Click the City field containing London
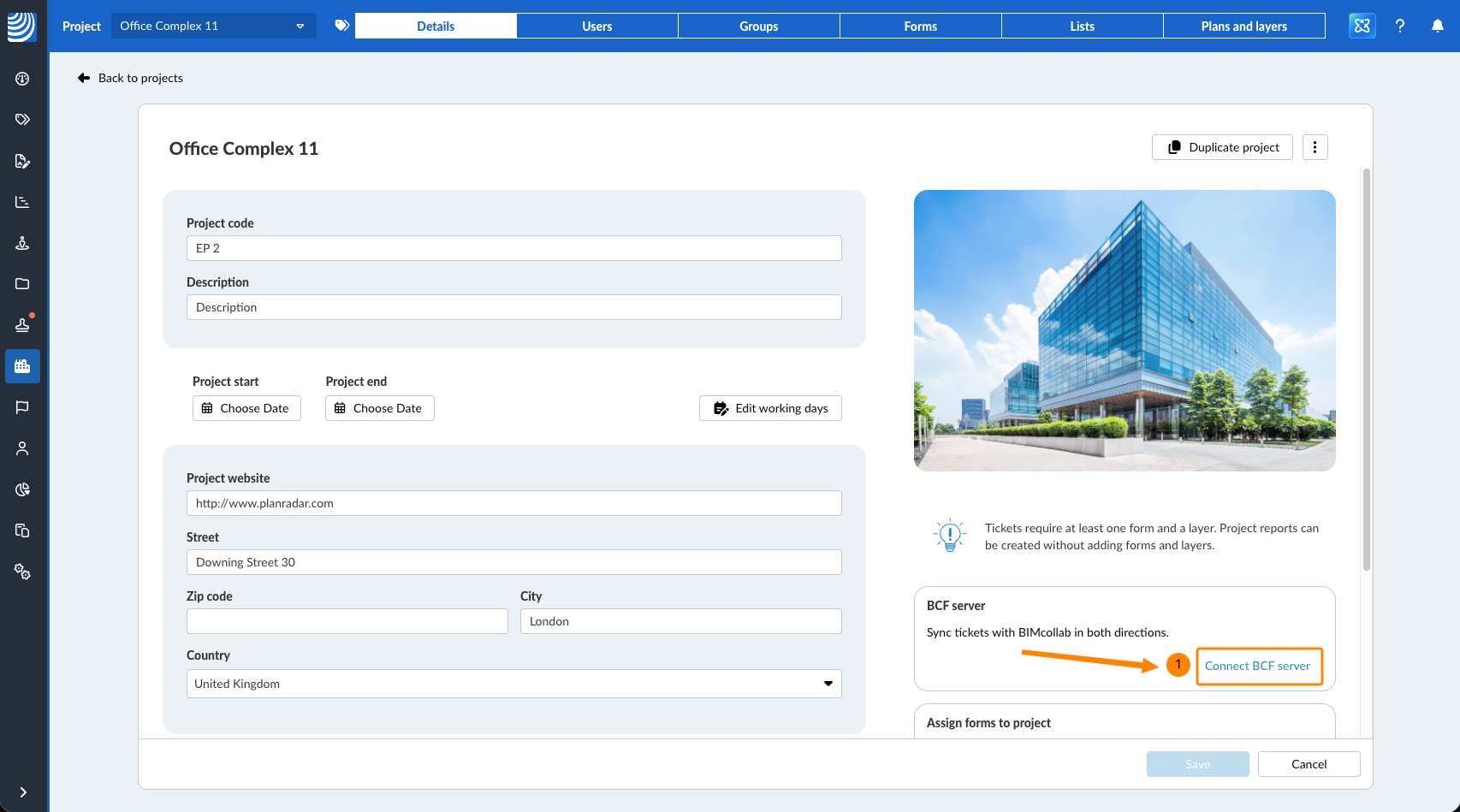1460x812 pixels. point(681,621)
